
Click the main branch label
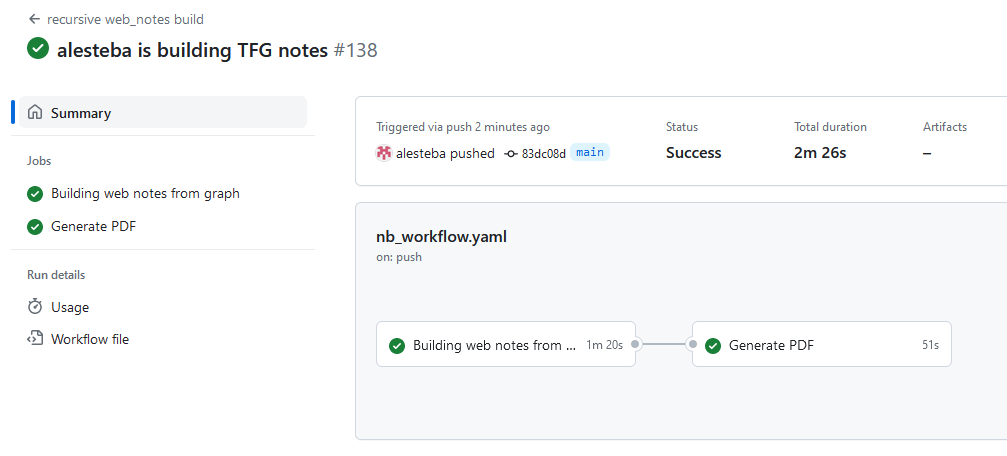coord(590,153)
